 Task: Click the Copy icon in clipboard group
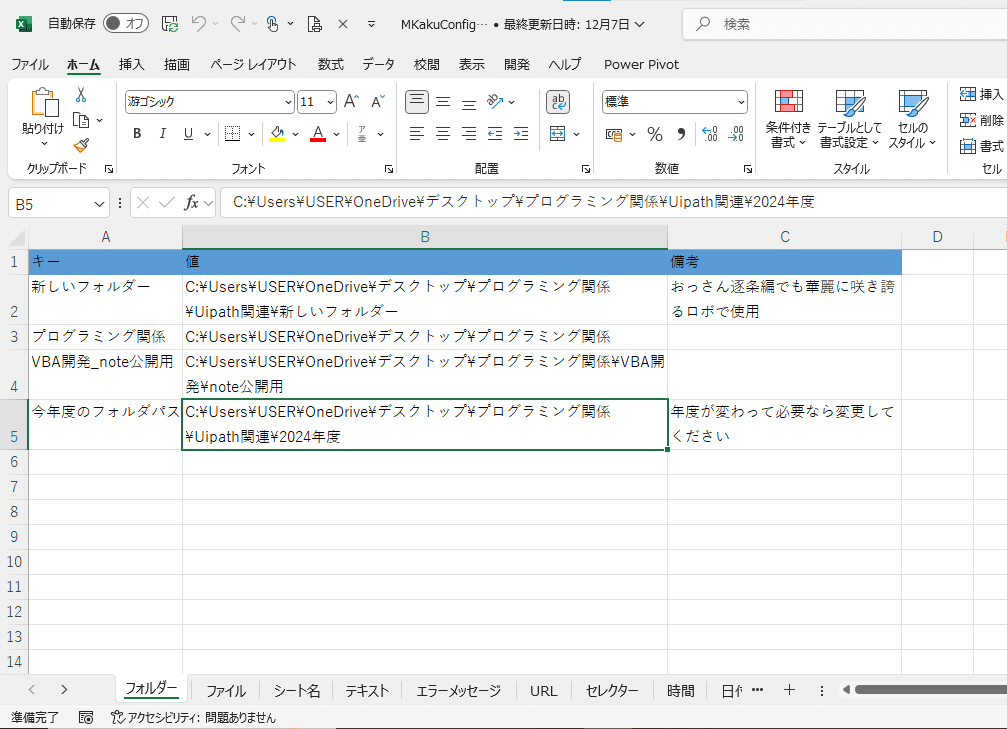click(81, 120)
